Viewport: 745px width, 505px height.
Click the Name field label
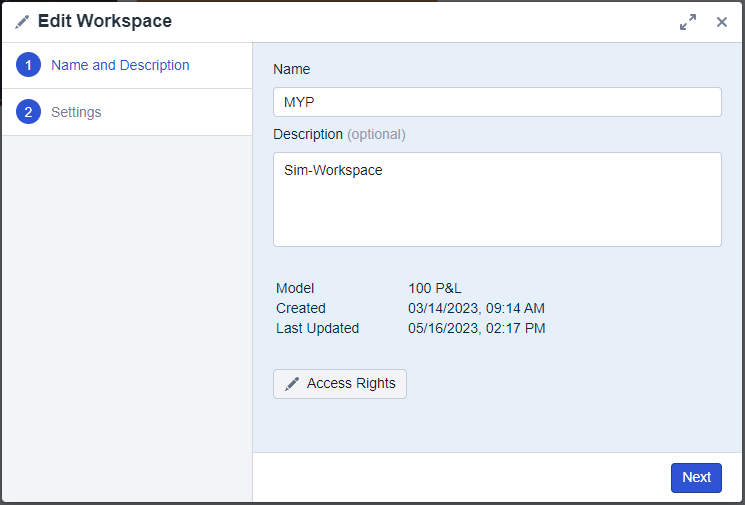292,70
